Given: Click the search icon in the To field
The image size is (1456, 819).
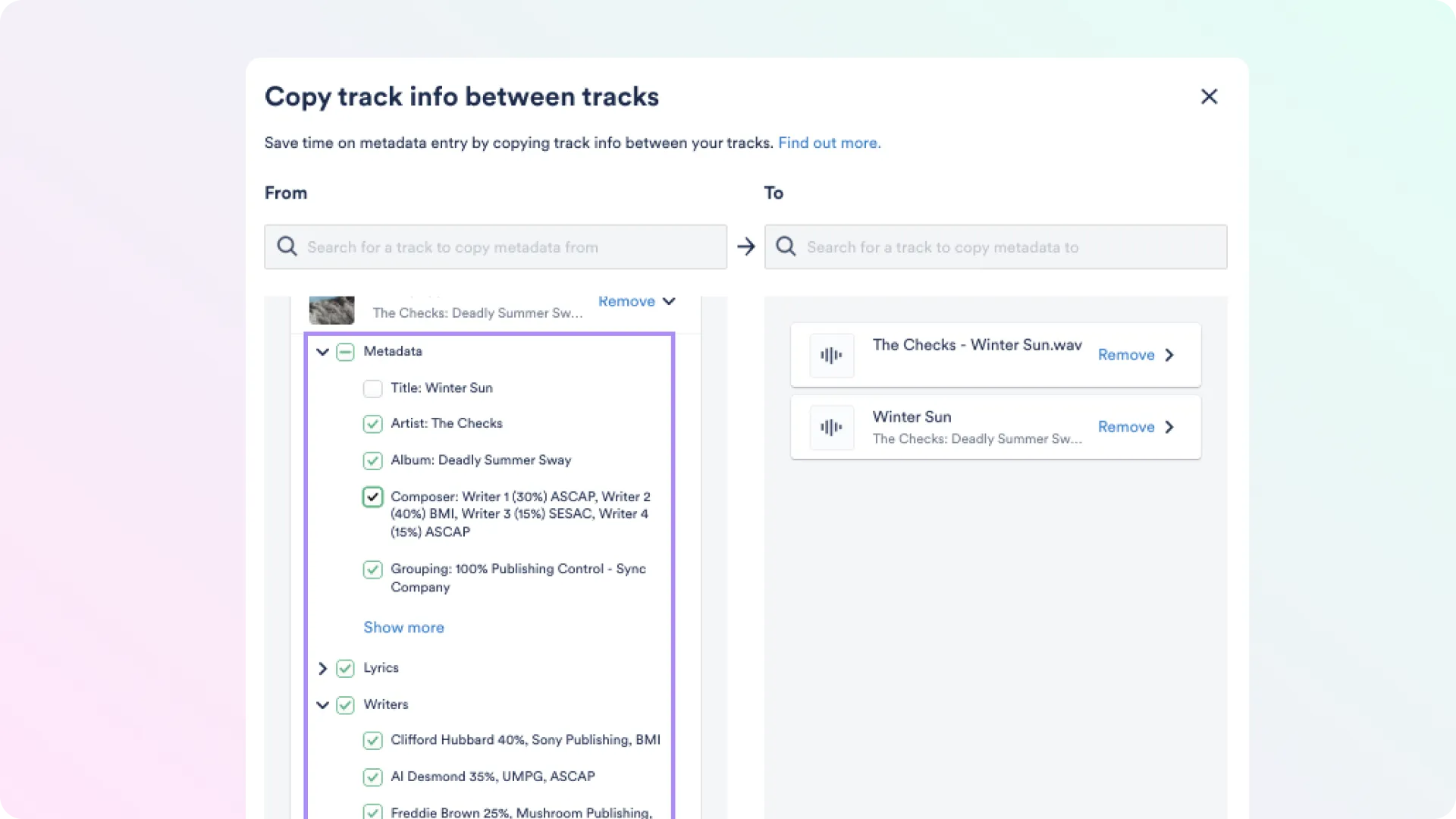Looking at the screenshot, I should tap(786, 246).
